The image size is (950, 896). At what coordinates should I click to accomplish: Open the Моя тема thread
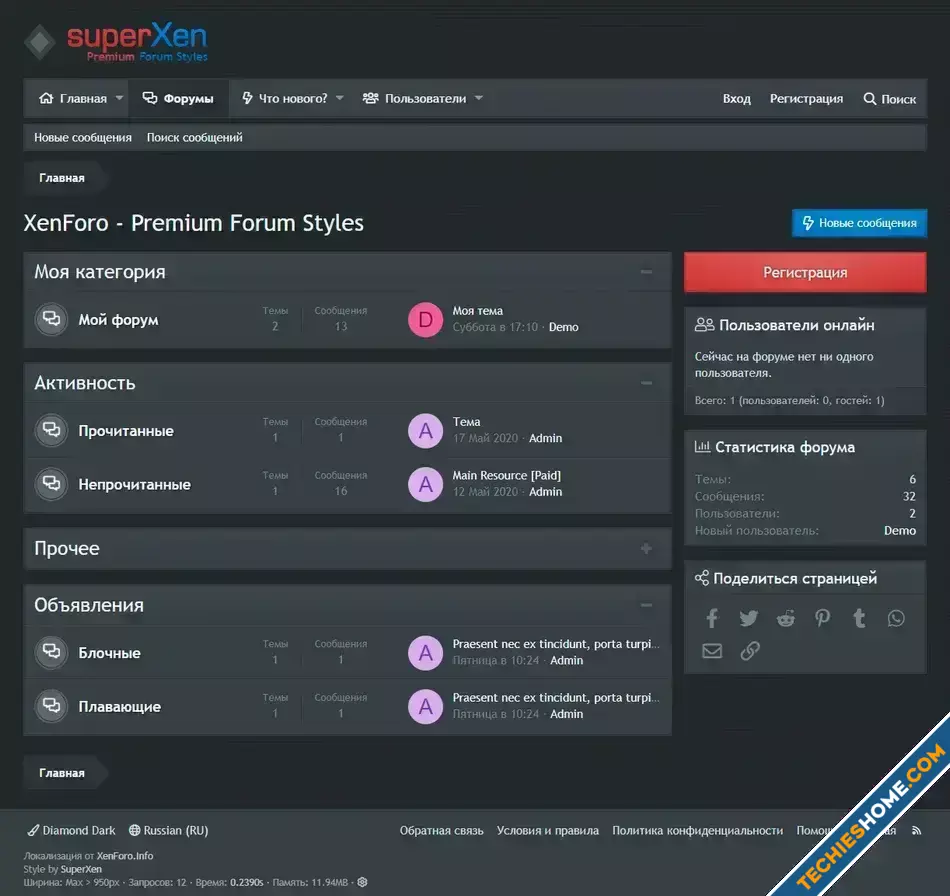[x=477, y=311]
